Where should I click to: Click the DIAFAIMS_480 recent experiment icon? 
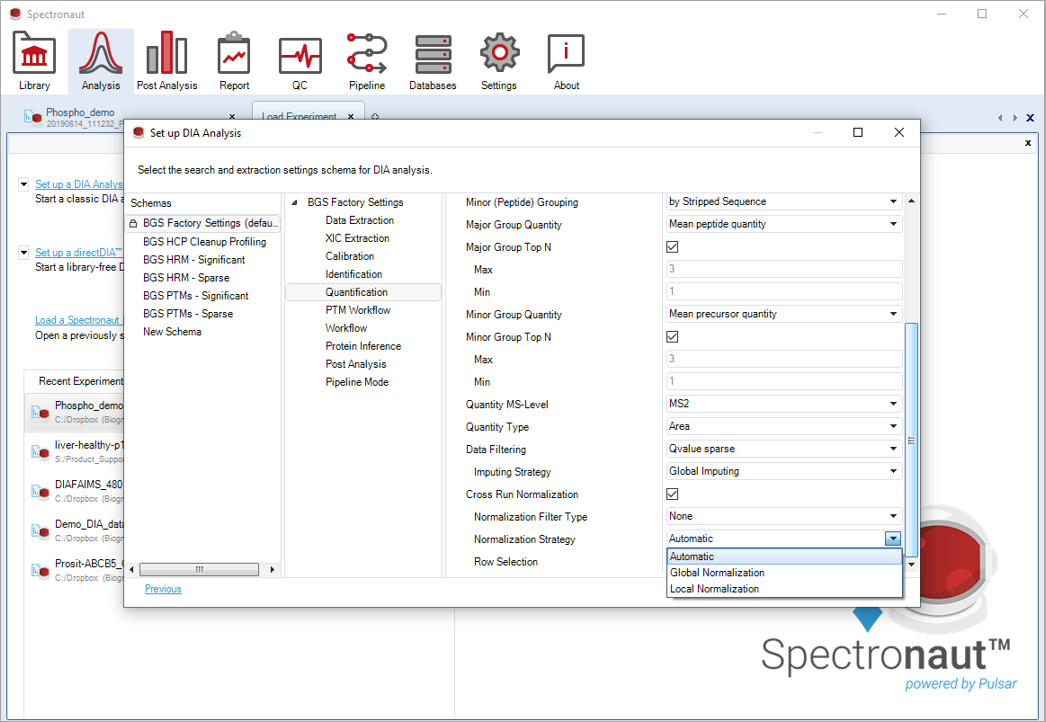[41, 491]
